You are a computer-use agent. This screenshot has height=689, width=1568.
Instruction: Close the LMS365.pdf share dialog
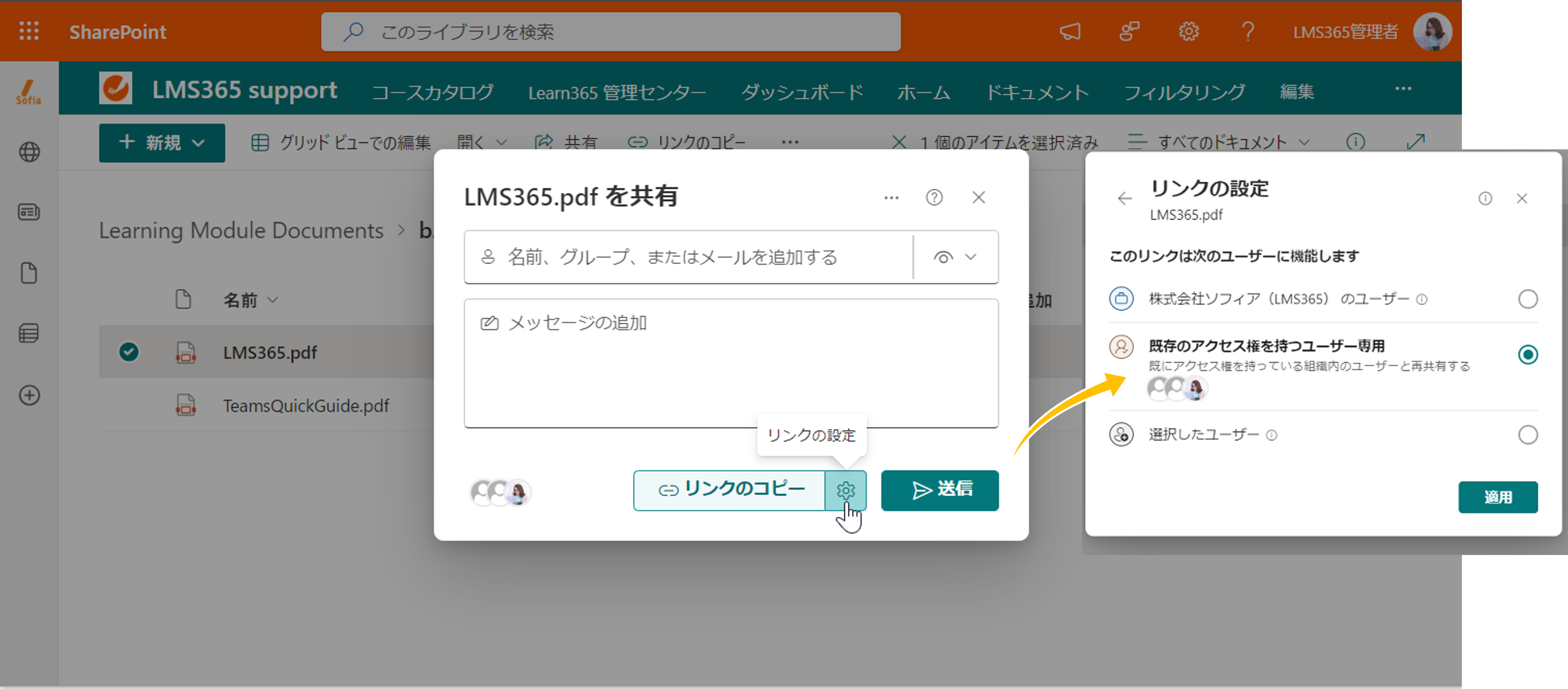978,198
